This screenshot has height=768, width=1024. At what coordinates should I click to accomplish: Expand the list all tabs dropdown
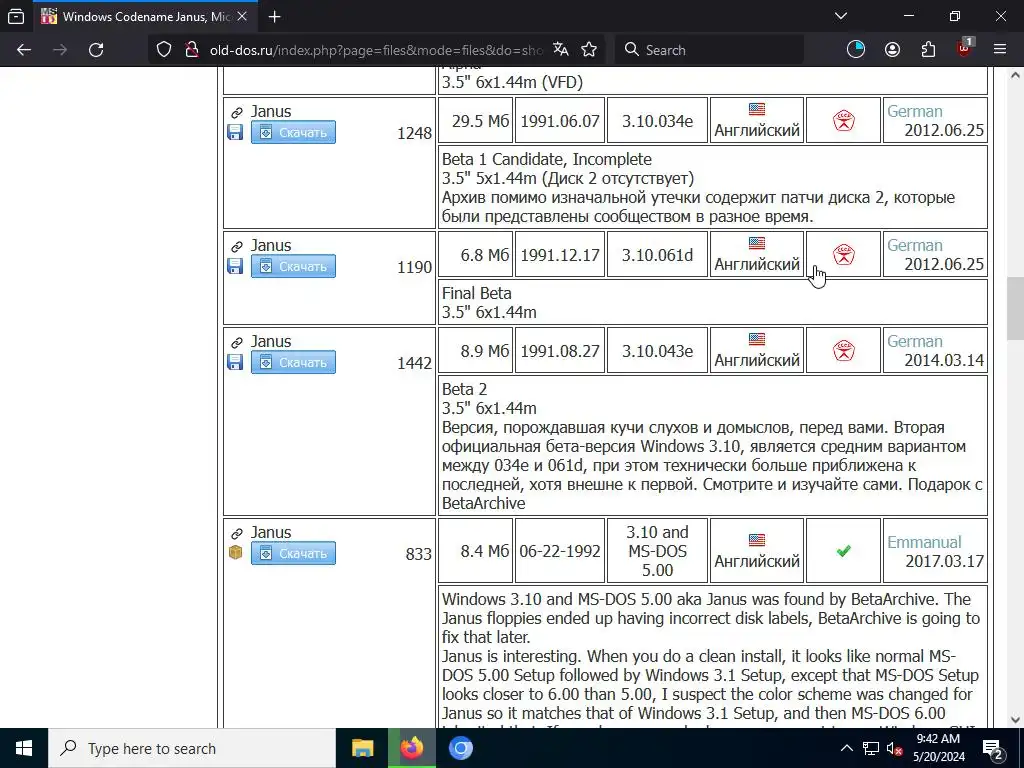[841, 16]
